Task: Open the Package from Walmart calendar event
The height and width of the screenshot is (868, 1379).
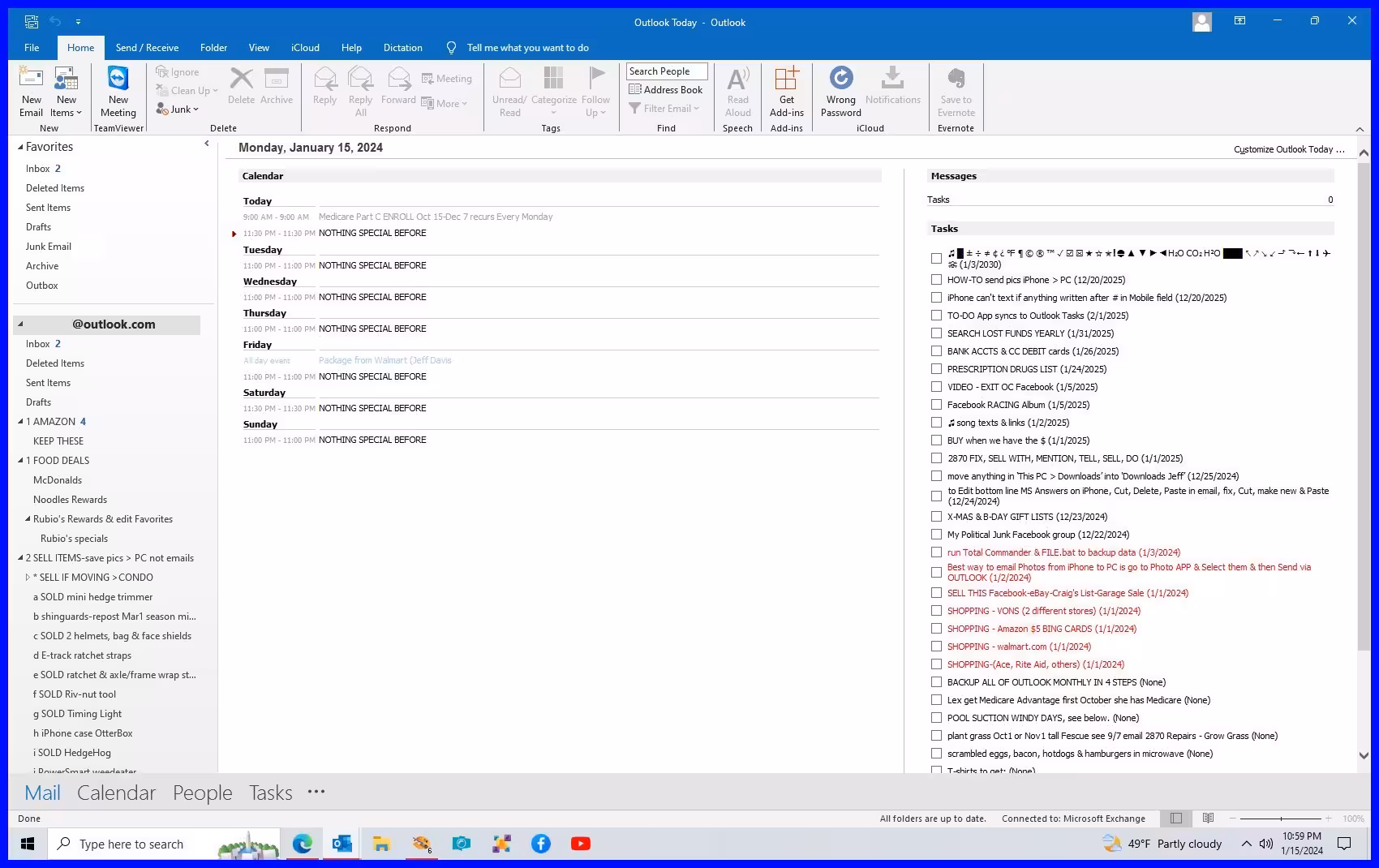Action: pos(385,360)
